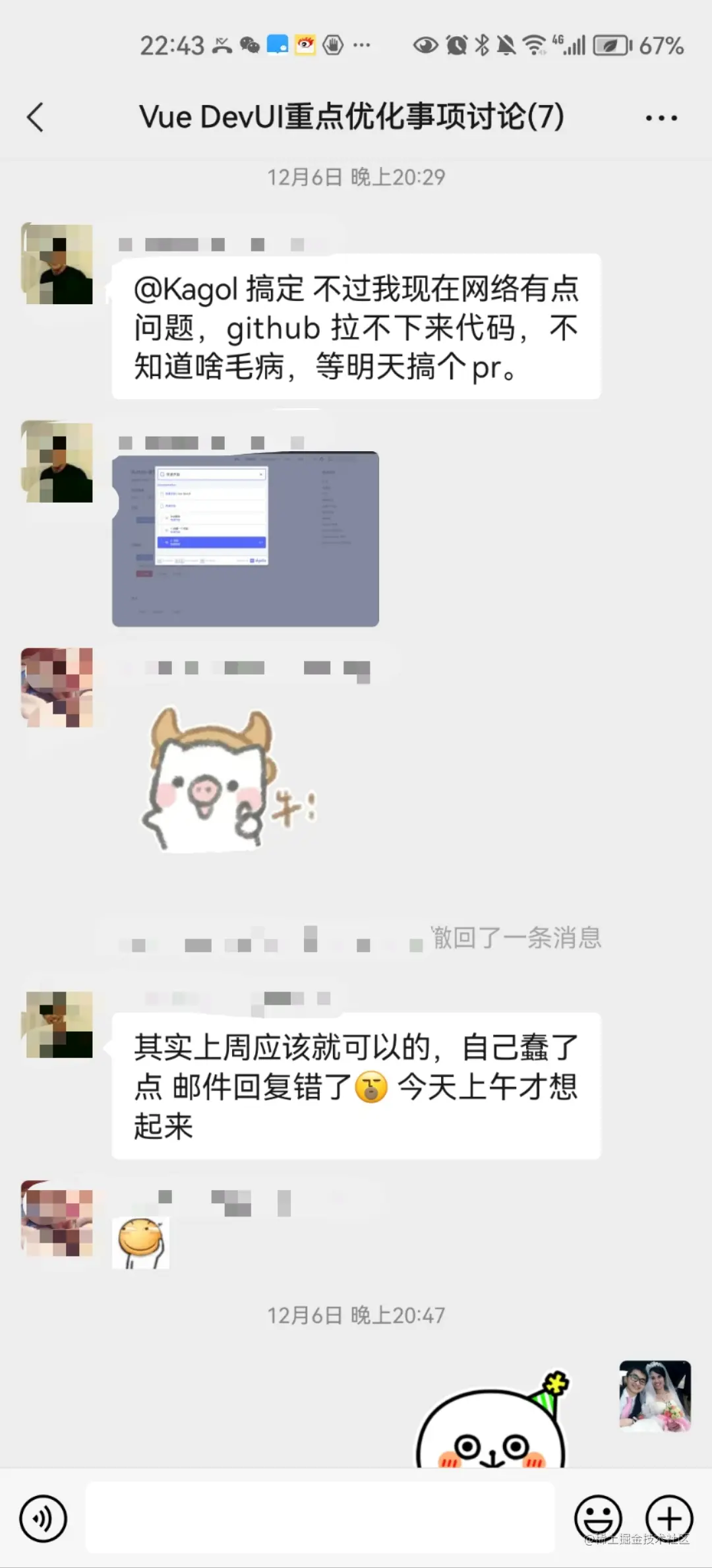
Task: Open the shared screenshot image message
Action: [245, 539]
